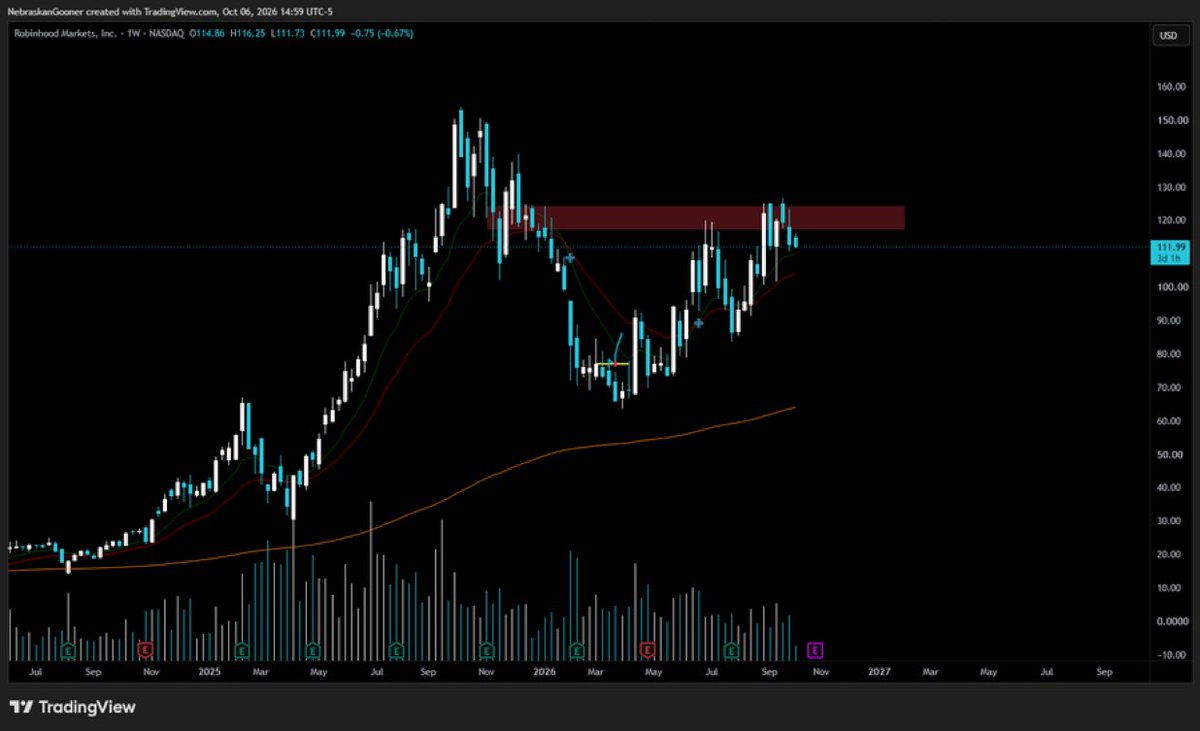Click the 30.00 price axis label
This screenshot has width=1200, height=731.
click(x=1170, y=521)
